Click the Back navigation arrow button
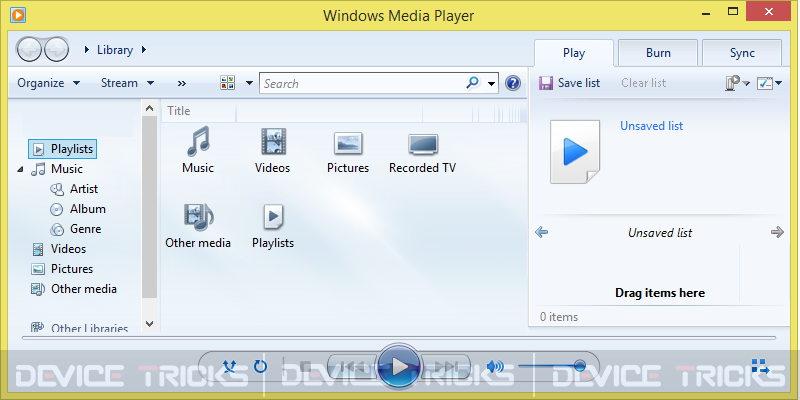 29,49
